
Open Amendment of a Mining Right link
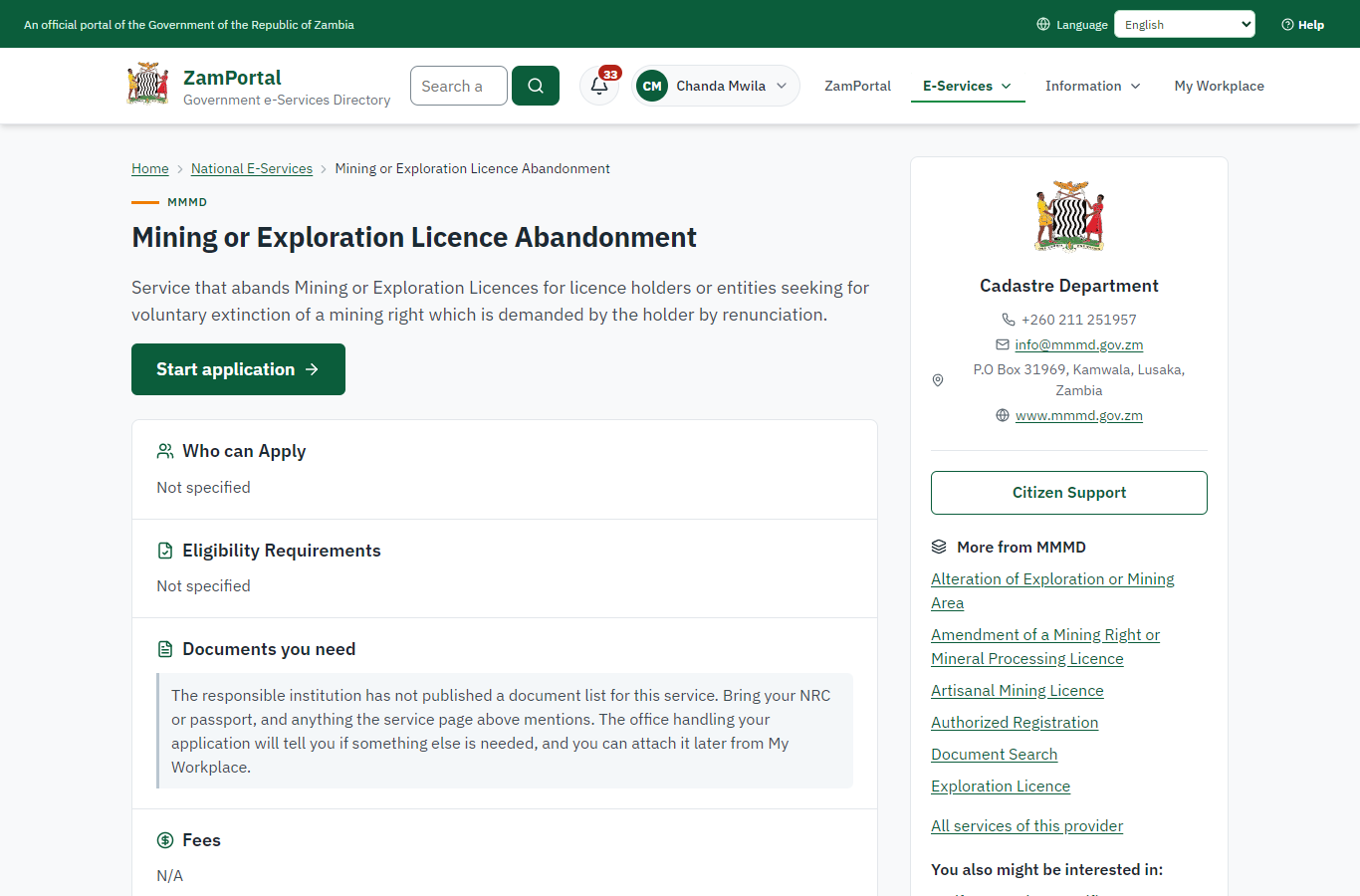pos(1045,646)
